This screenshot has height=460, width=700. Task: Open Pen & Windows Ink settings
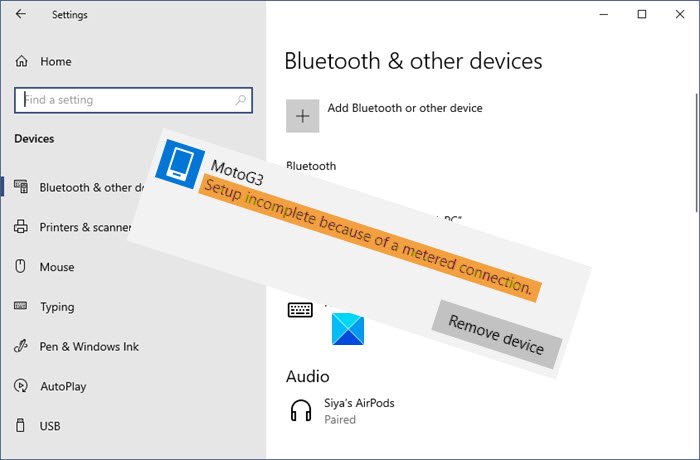pyautogui.click(x=76, y=347)
